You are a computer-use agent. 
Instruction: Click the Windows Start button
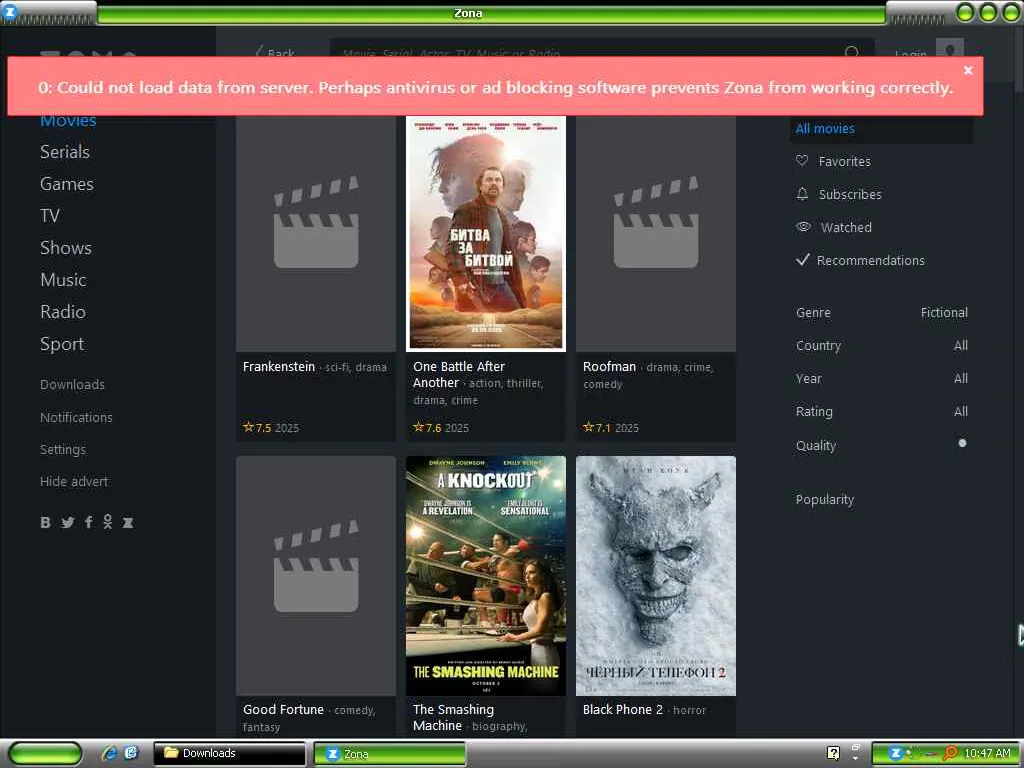[45, 754]
